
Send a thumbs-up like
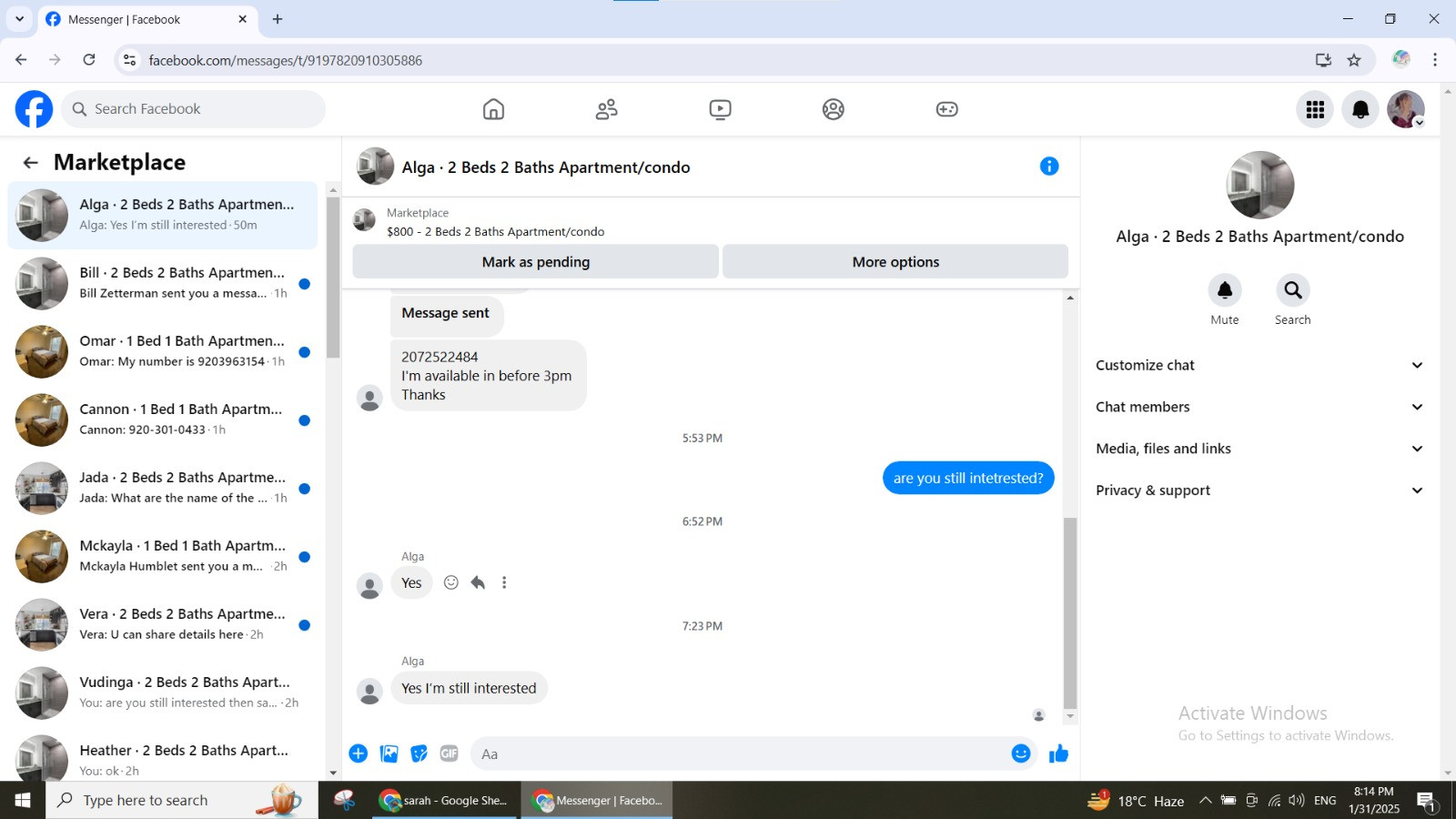(1058, 753)
